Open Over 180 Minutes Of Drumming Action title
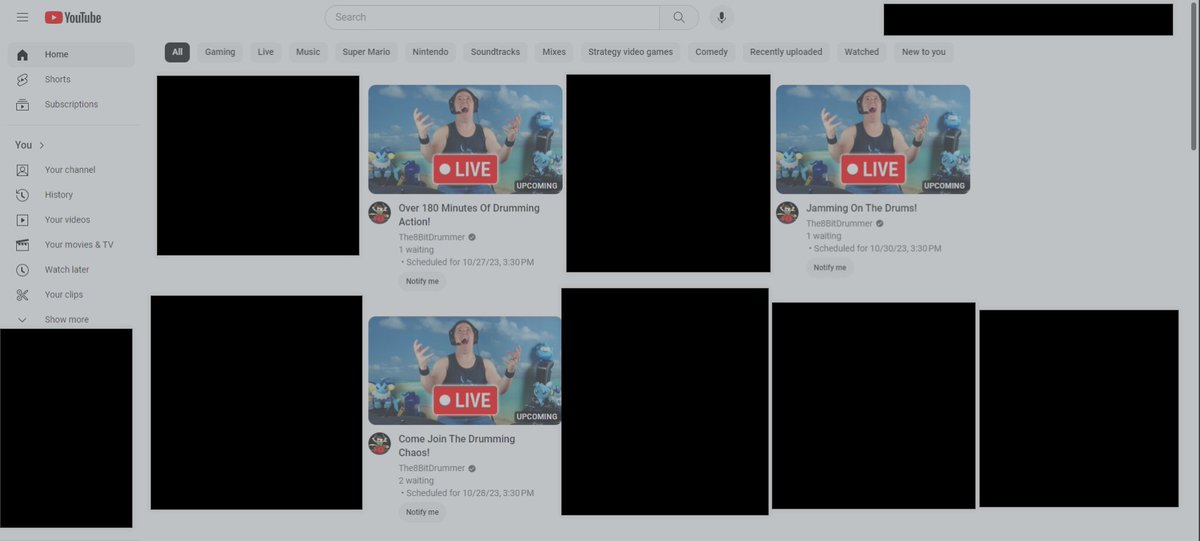The image size is (1200, 541). pos(468,215)
